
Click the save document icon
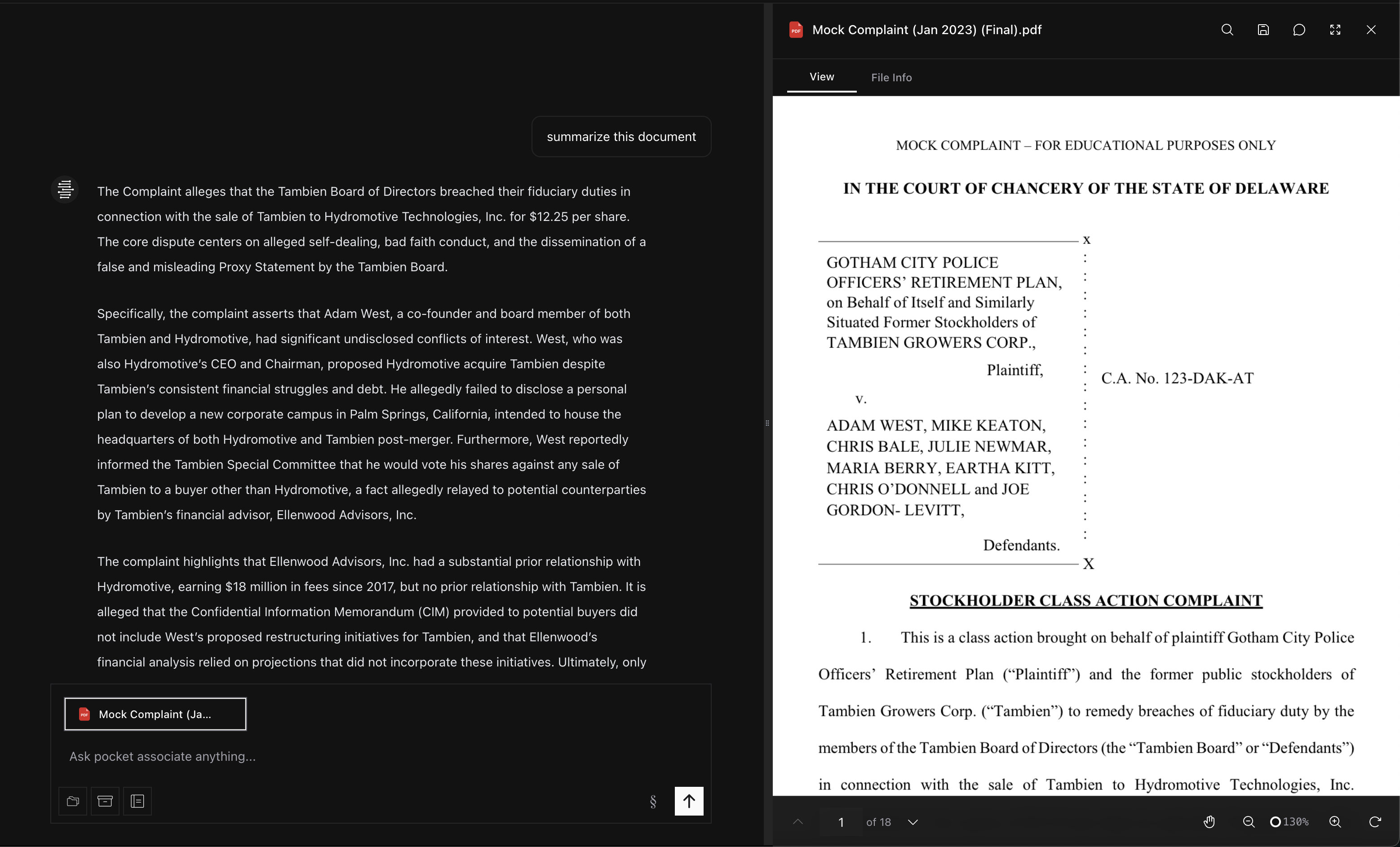pos(1263,30)
